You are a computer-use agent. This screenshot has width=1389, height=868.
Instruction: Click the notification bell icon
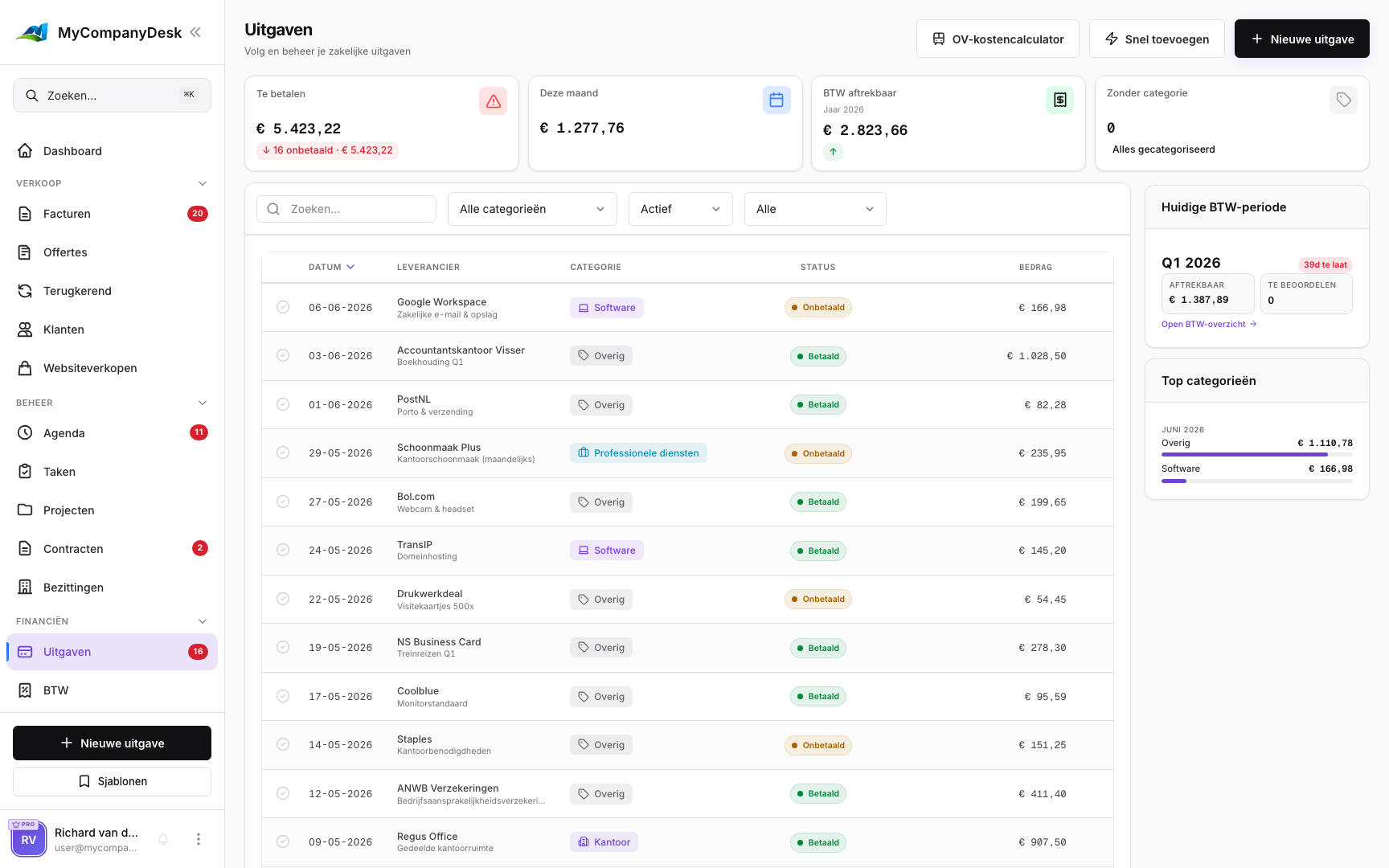163,839
